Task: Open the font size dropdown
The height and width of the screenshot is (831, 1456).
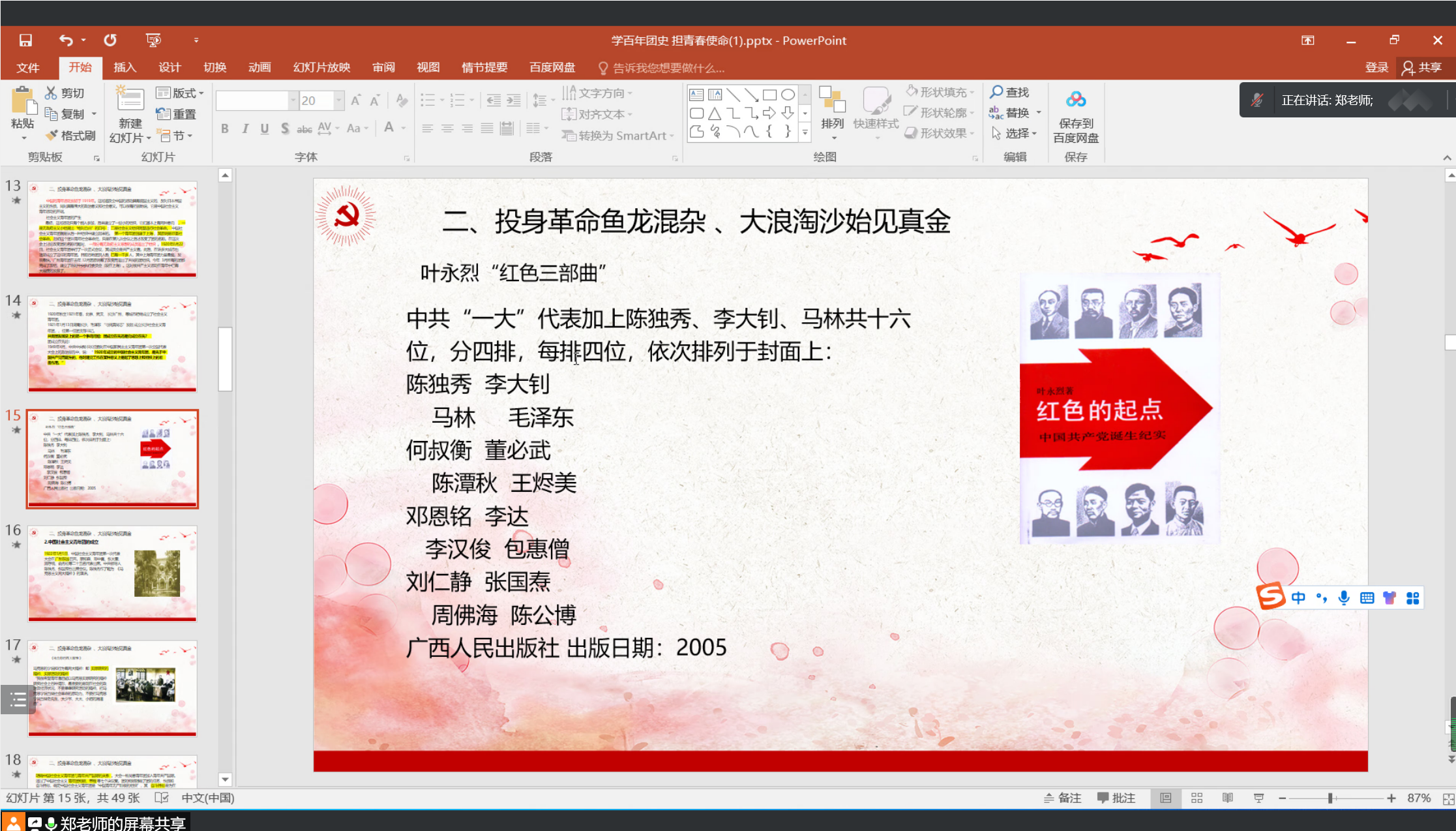Action: [x=338, y=100]
